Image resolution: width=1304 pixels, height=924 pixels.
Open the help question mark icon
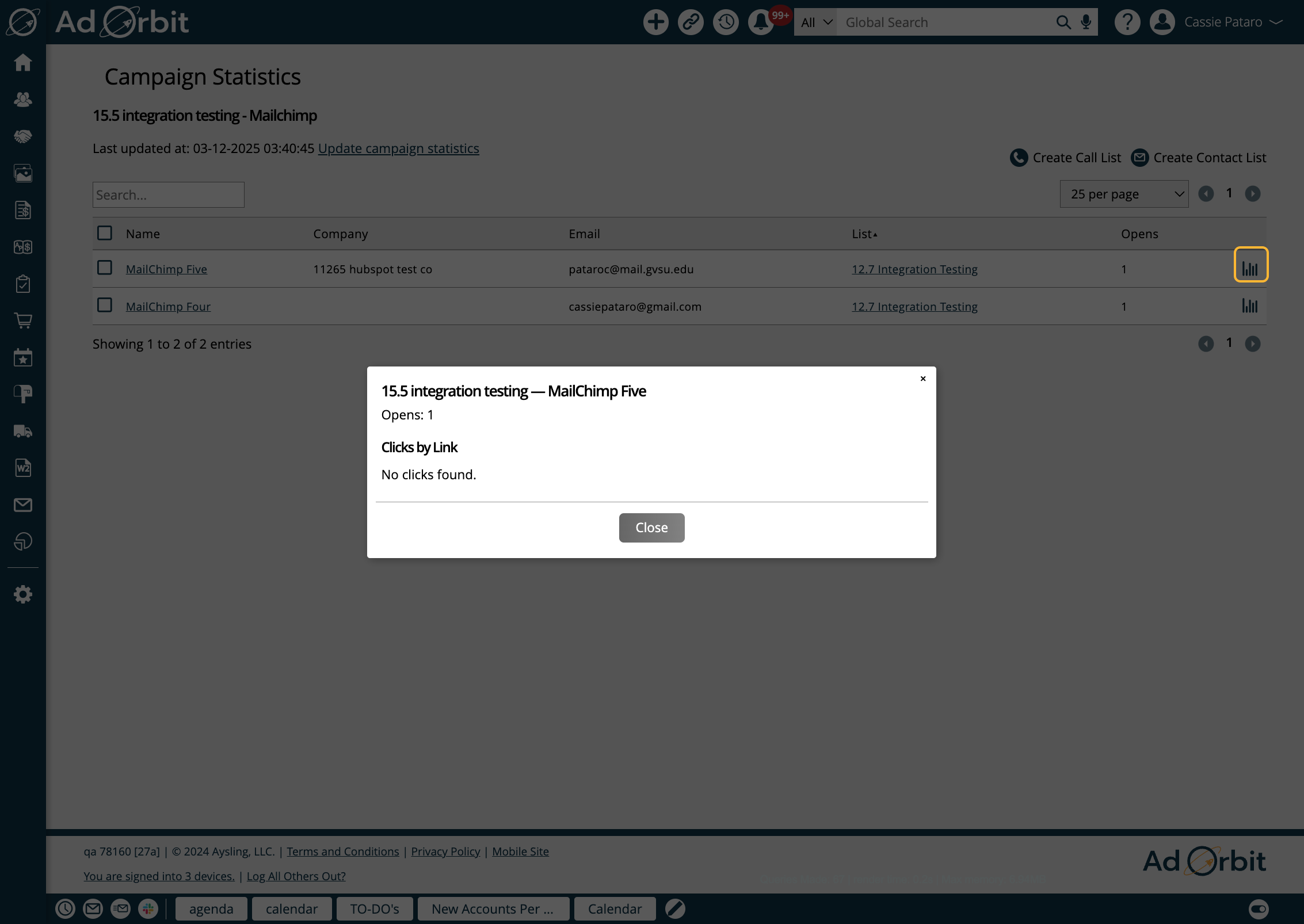(x=1127, y=22)
